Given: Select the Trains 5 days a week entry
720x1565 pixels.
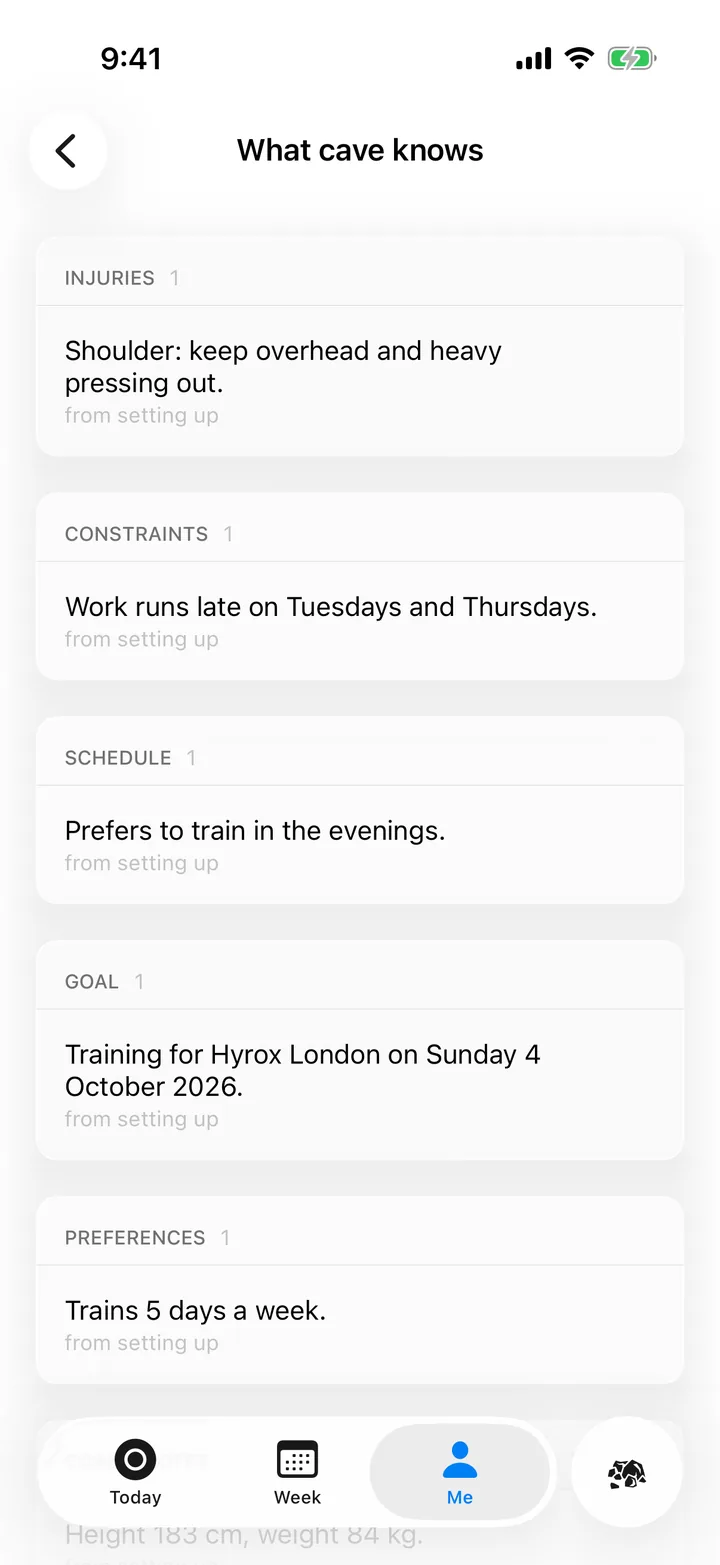Looking at the screenshot, I should tap(360, 1325).
